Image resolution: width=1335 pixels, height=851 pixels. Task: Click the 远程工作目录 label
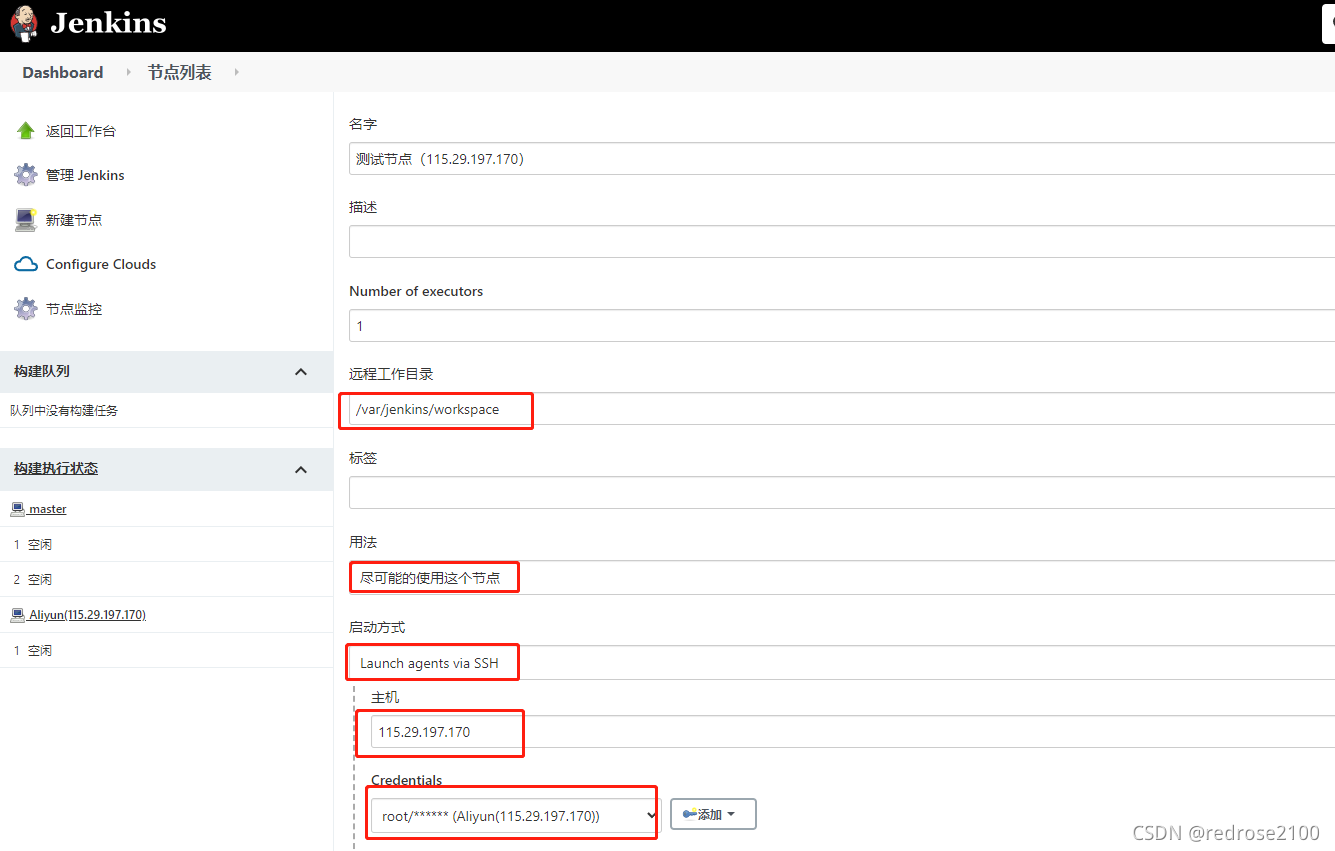pos(391,374)
